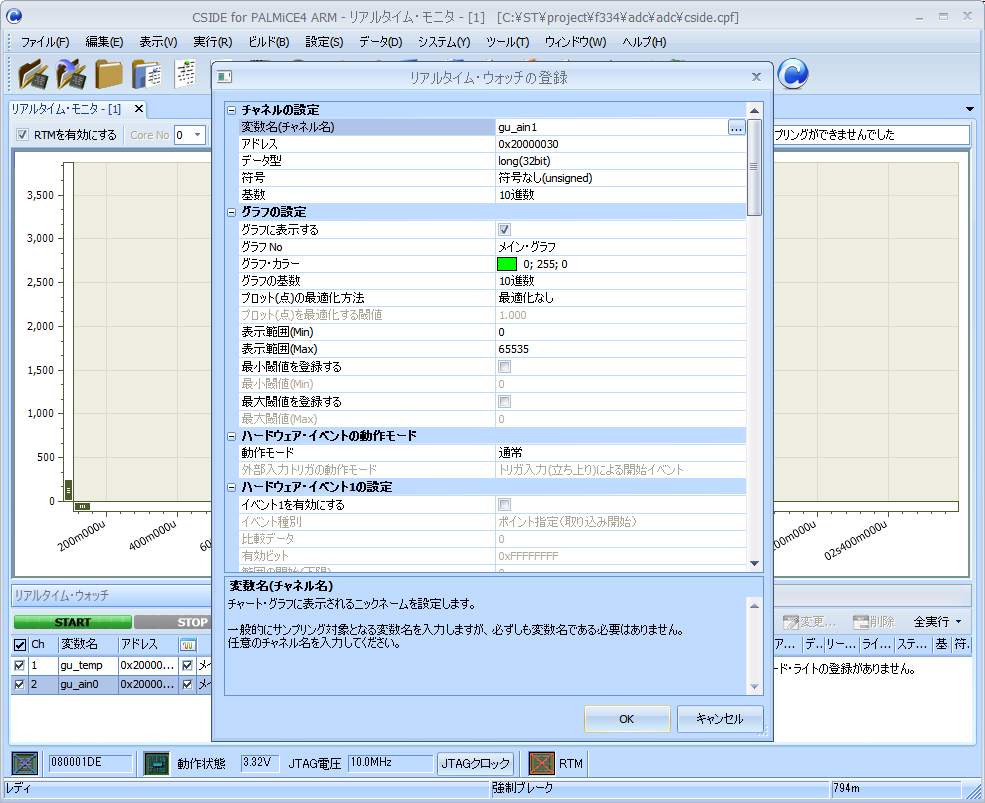Collapse the ハードウェア・イベント1の設定 section
Image resolution: width=985 pixels, height=803 pixels.
point(231,487)
